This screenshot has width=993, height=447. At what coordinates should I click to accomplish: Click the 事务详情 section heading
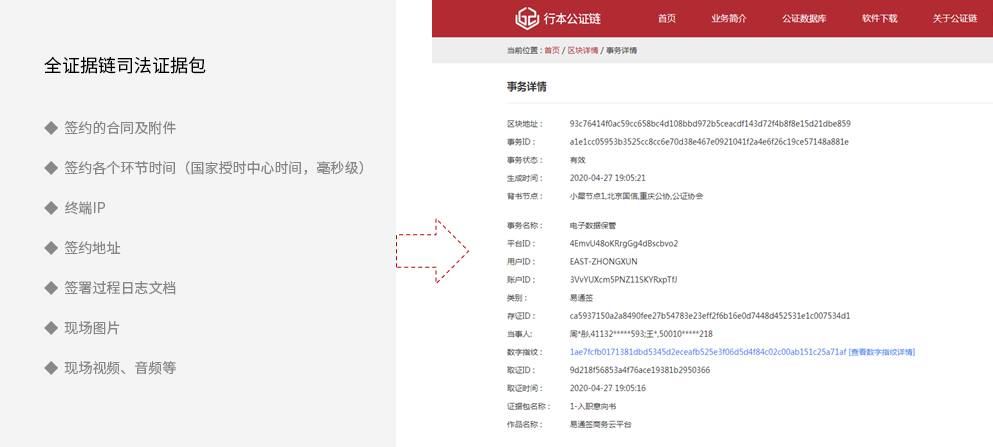(x=527, y=87)
